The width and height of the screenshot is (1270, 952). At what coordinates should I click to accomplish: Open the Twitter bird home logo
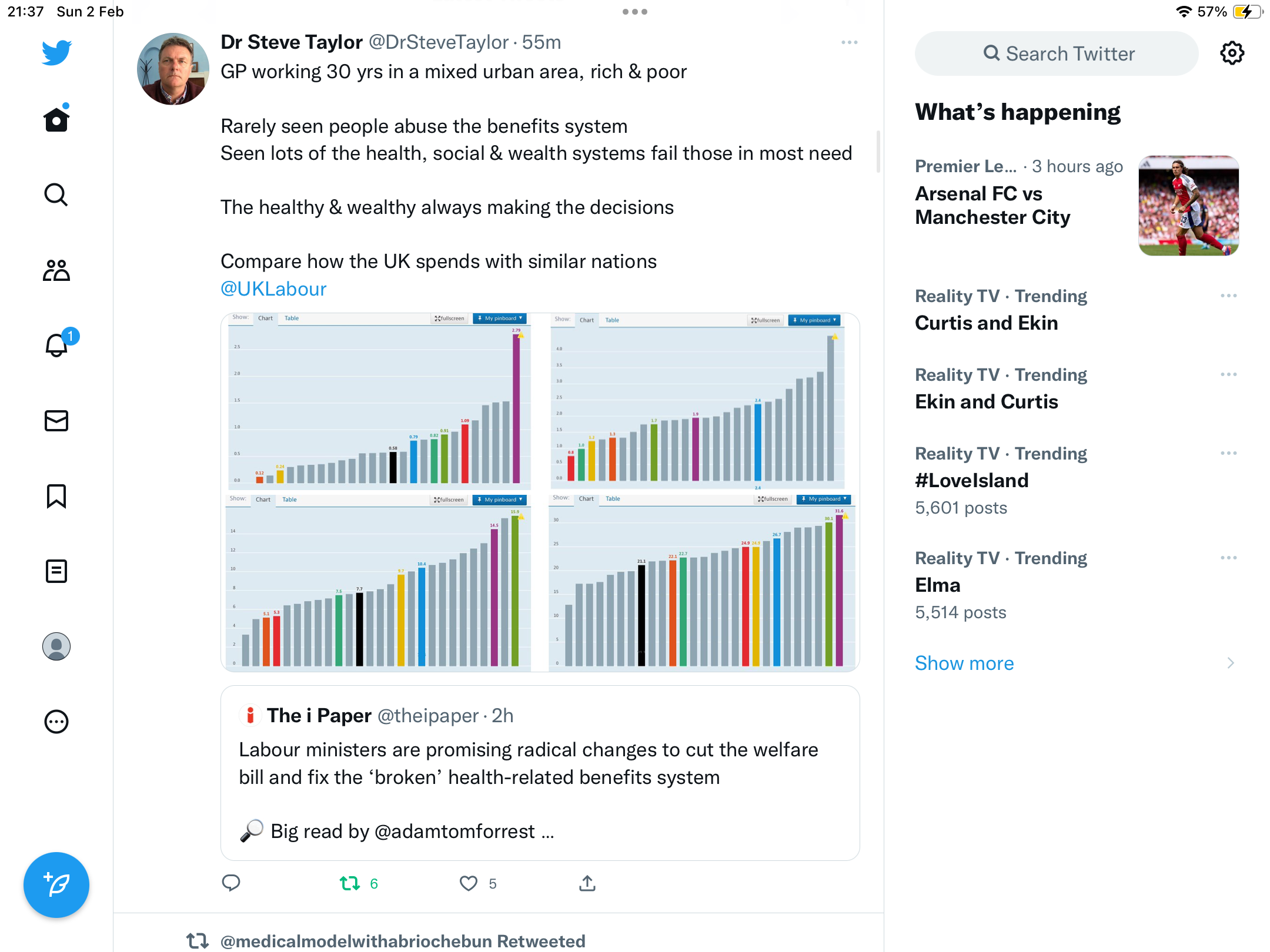pos(56,52)
